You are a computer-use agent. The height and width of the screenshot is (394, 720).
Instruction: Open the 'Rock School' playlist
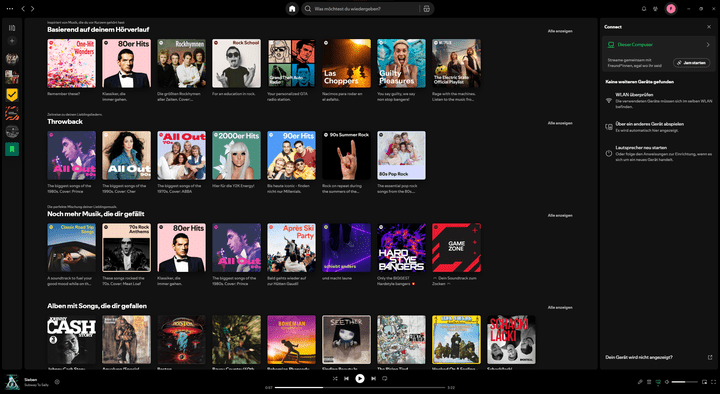click(236, 63)
